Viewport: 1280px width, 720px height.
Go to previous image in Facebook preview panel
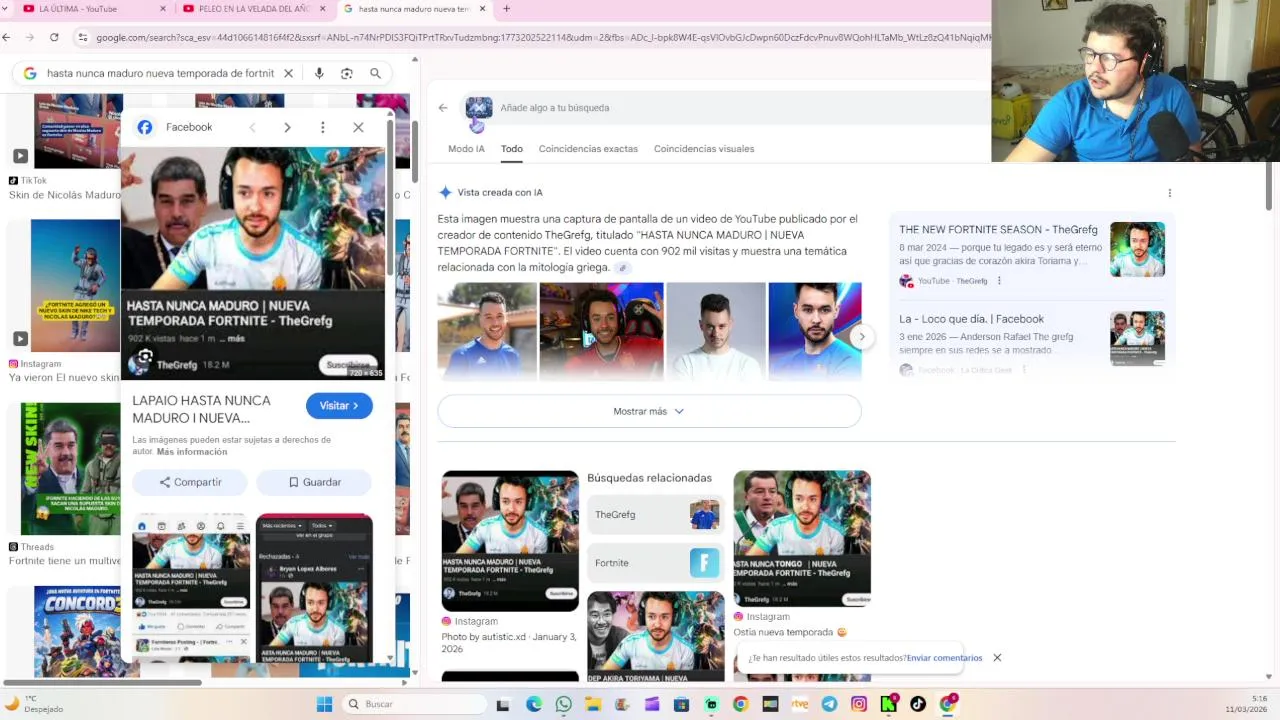[x=252, y=127]
